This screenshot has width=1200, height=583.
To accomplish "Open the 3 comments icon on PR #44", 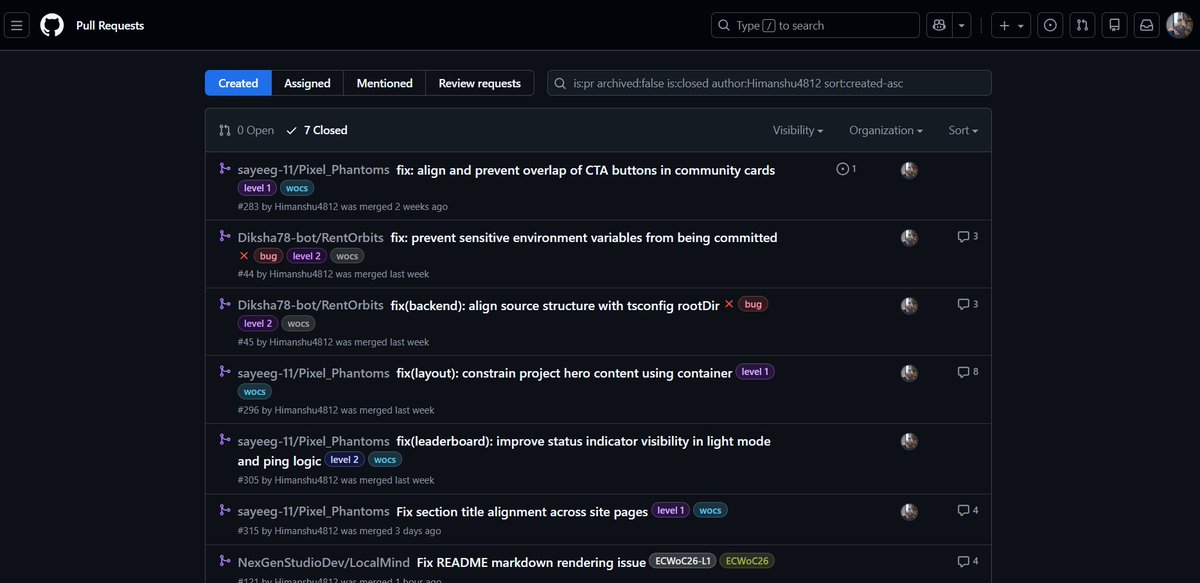I will click(x=968, y=237).
